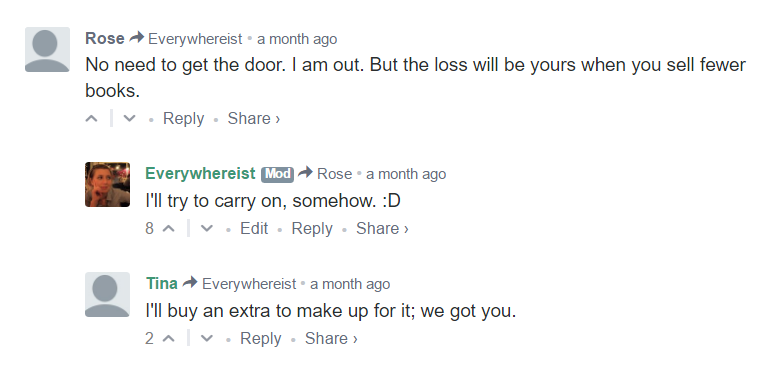
Task: Expand Share options on Tina's comment
Action: [331, 339]
